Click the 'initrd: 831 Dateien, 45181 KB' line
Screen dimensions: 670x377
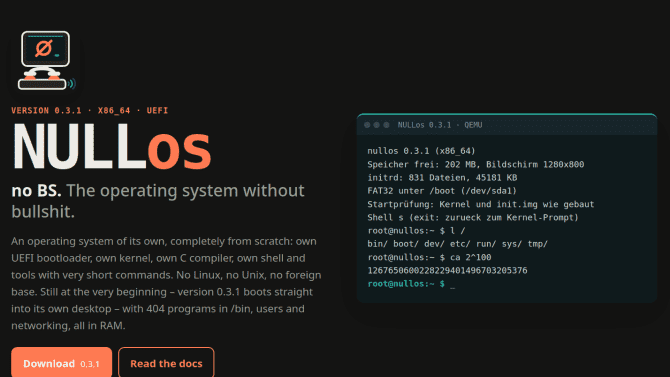(x=442, y=177)
